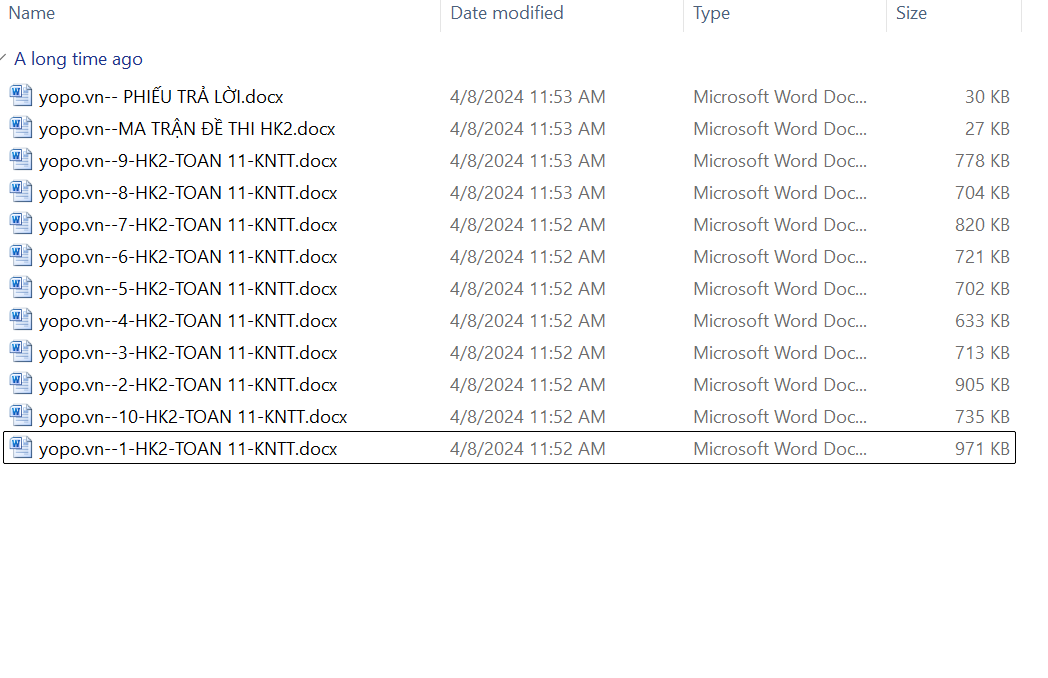Click Word icon beside 7-HK2-TOAN 11-KNTT.docx
The width and height of the screenshot is (1048, 678).
coord(21,224)
